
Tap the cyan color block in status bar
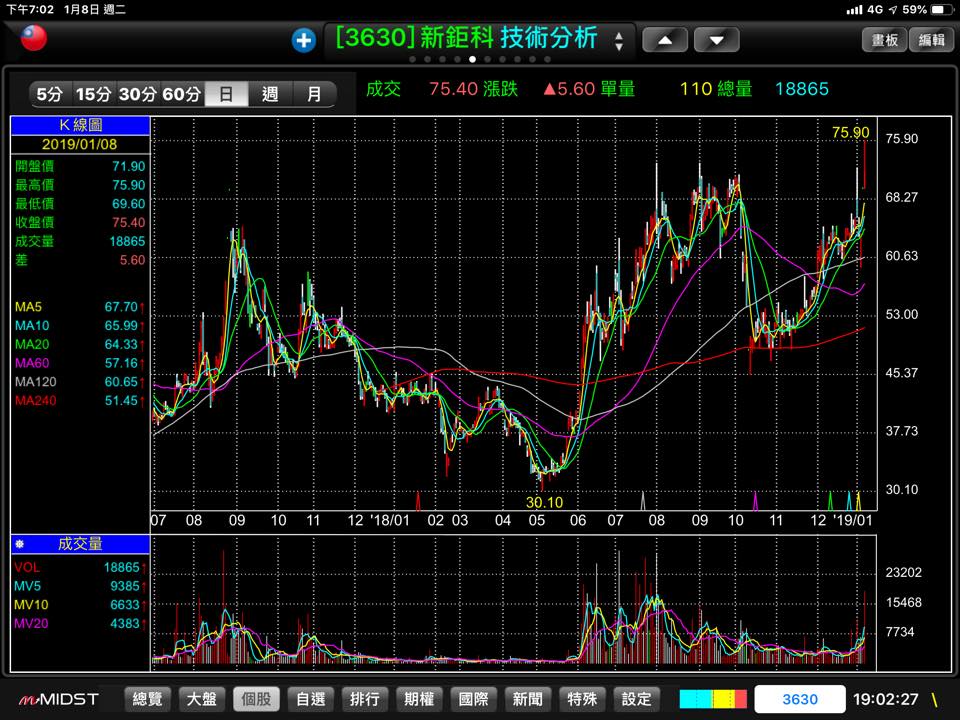(695, 699)
